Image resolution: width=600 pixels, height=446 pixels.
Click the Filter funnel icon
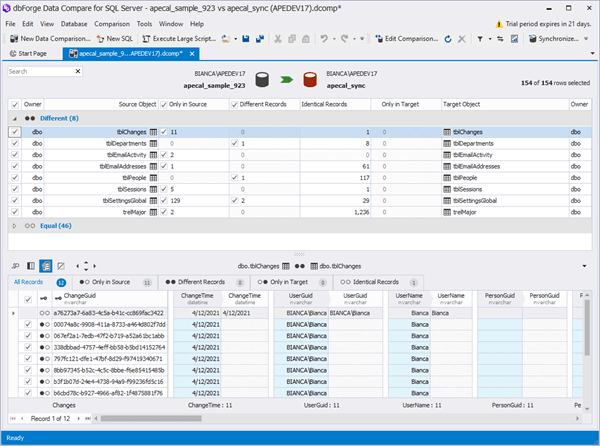click(x=480, y=39)
